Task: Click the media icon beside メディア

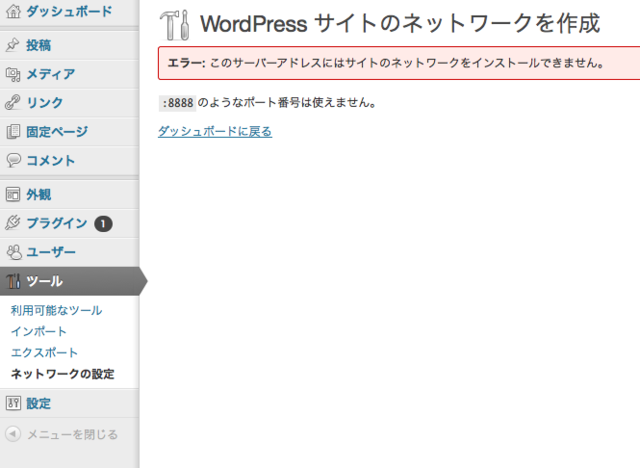Action: pyautogui.click(x=13, y=74)
